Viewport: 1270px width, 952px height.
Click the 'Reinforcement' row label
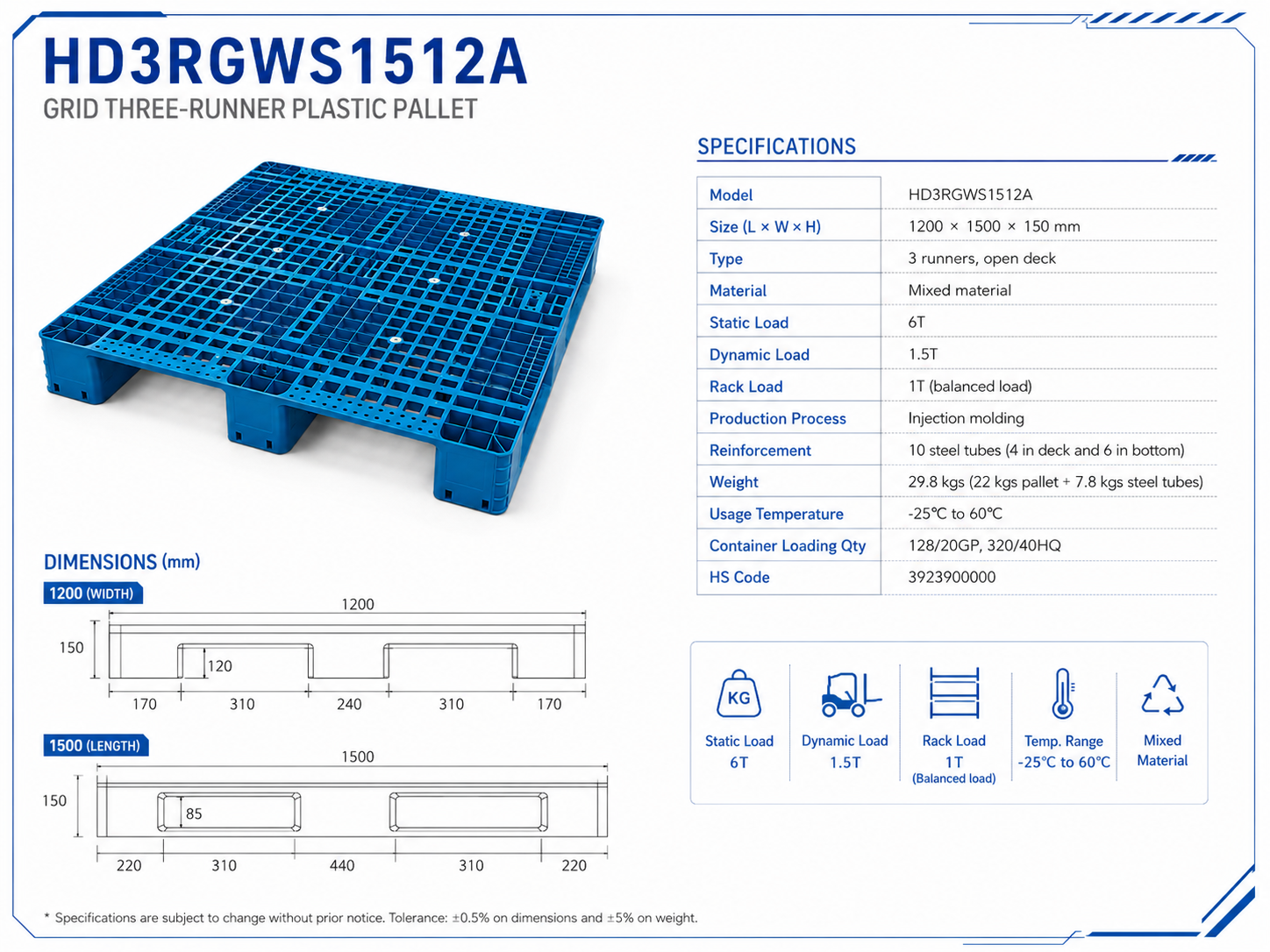click(760, 451)
